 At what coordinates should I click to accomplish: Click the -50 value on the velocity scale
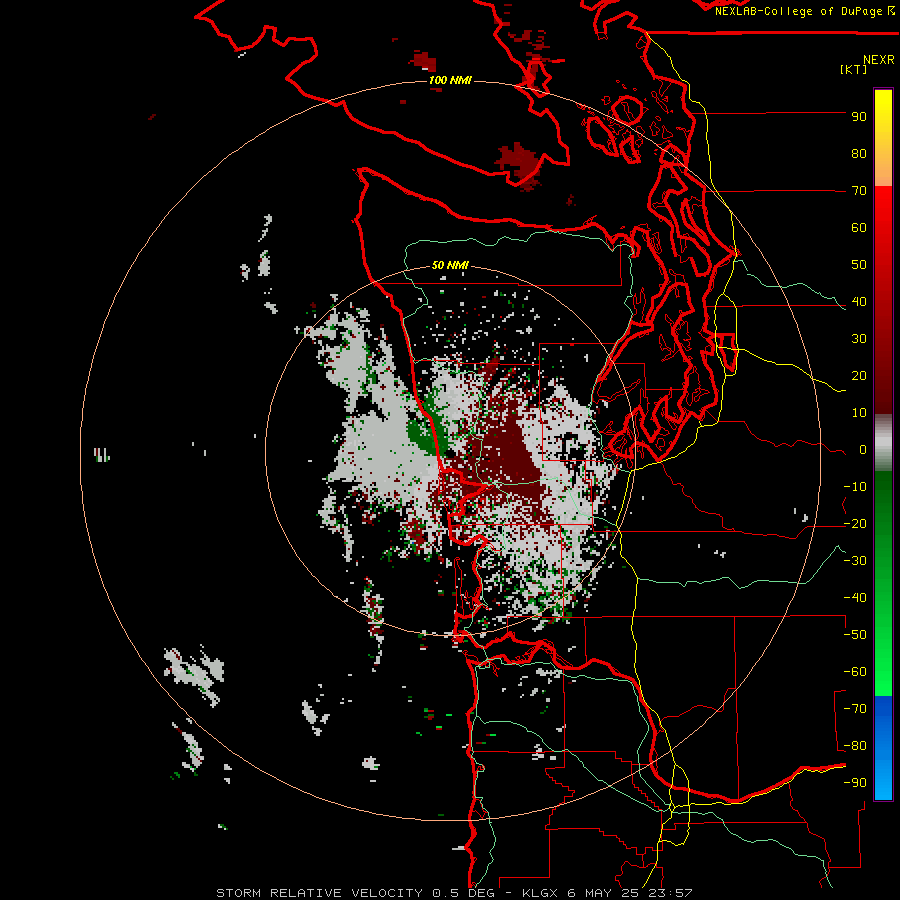pos(855,635)
